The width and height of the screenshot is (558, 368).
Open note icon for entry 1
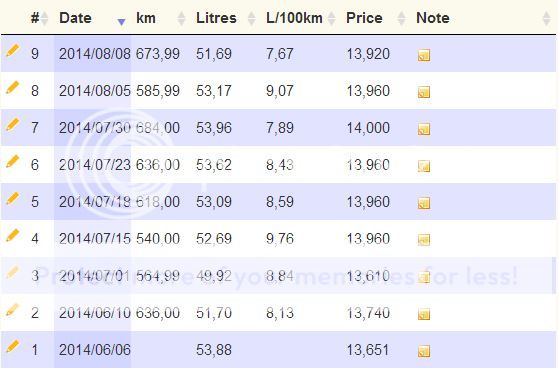coord(424,351)
